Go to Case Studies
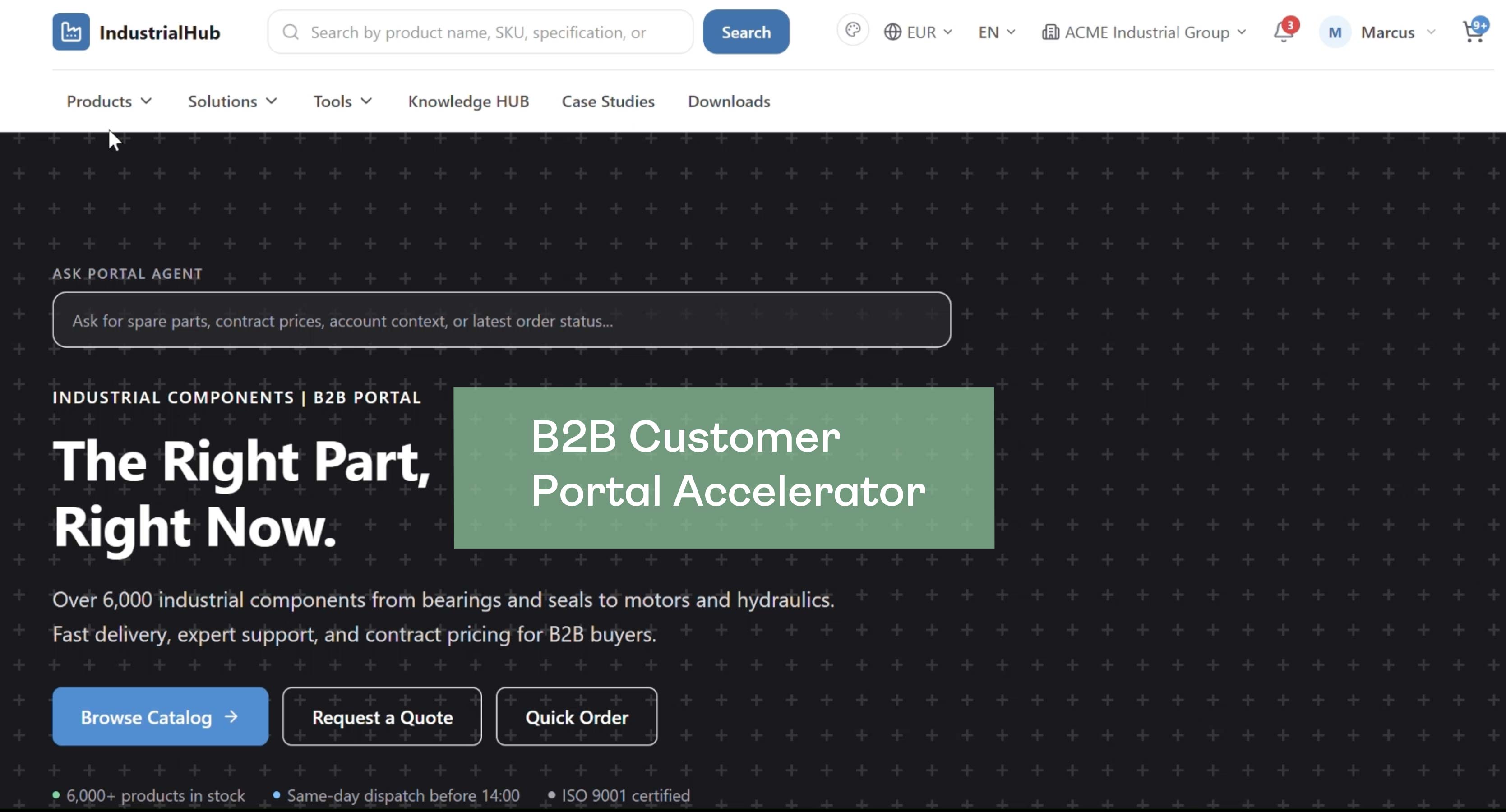Screen dimensions: 1506x812 (608, 101)
